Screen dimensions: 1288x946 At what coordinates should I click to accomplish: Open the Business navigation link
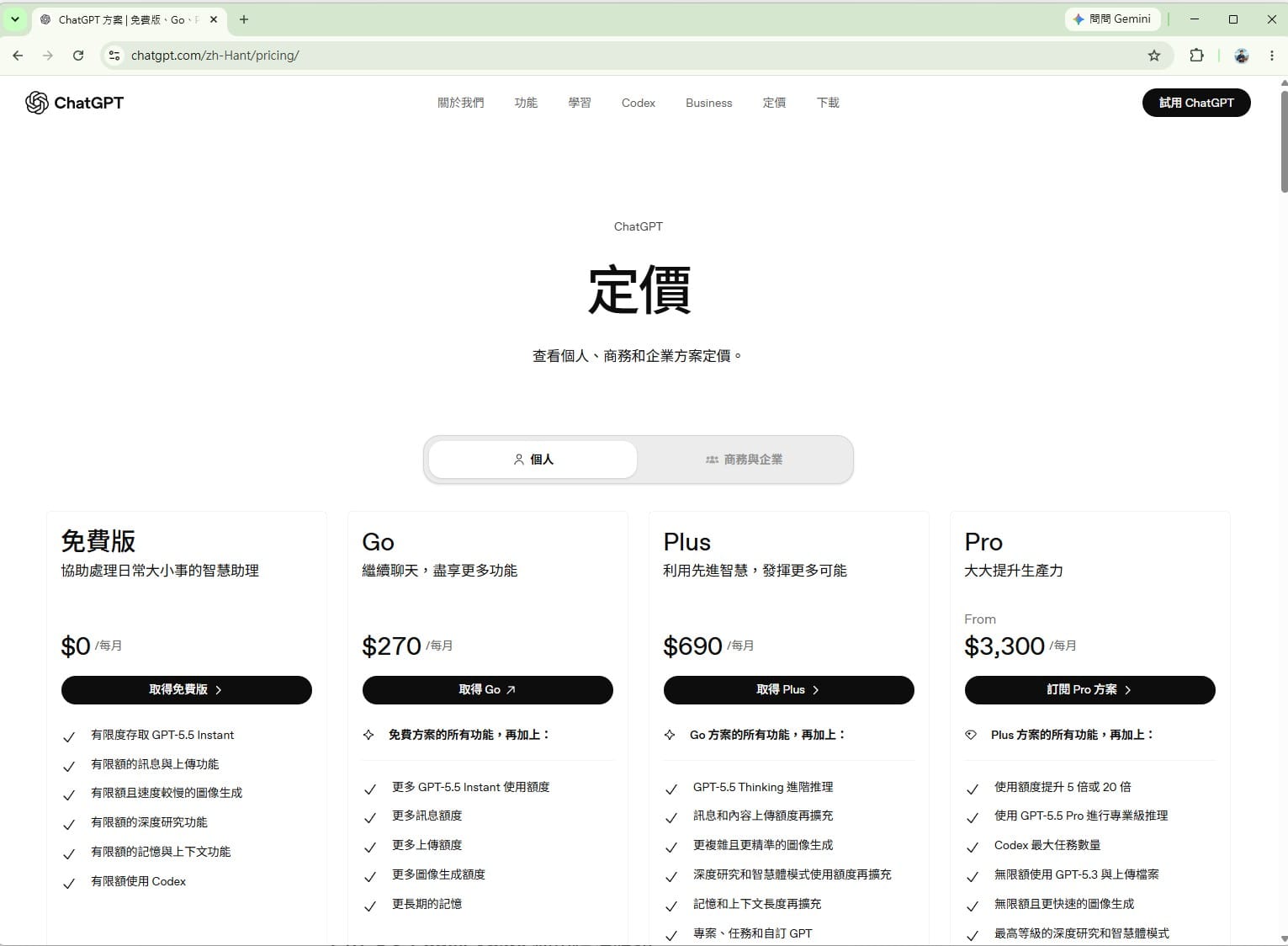(709, 103)
